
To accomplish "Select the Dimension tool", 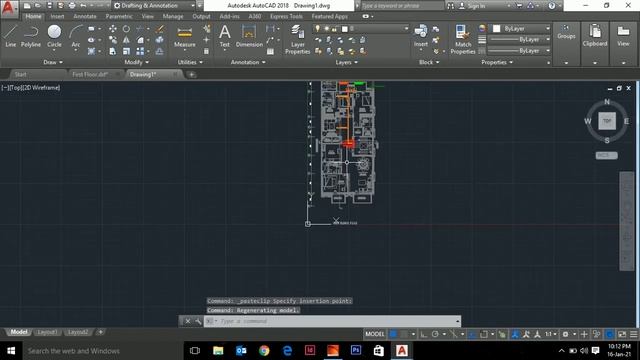I will tap(249, 36).
